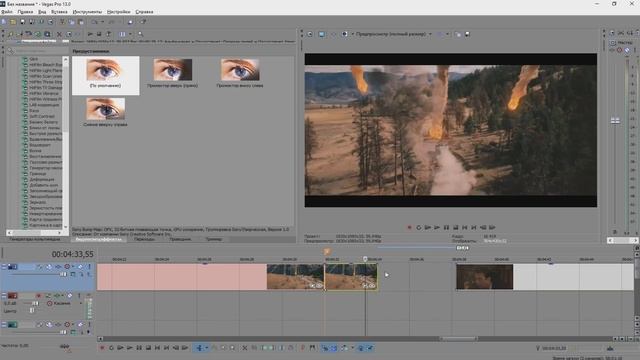This screenshot has height=360, width=640.
Task: Undo the last action with Undo icon
Action: 95,22
